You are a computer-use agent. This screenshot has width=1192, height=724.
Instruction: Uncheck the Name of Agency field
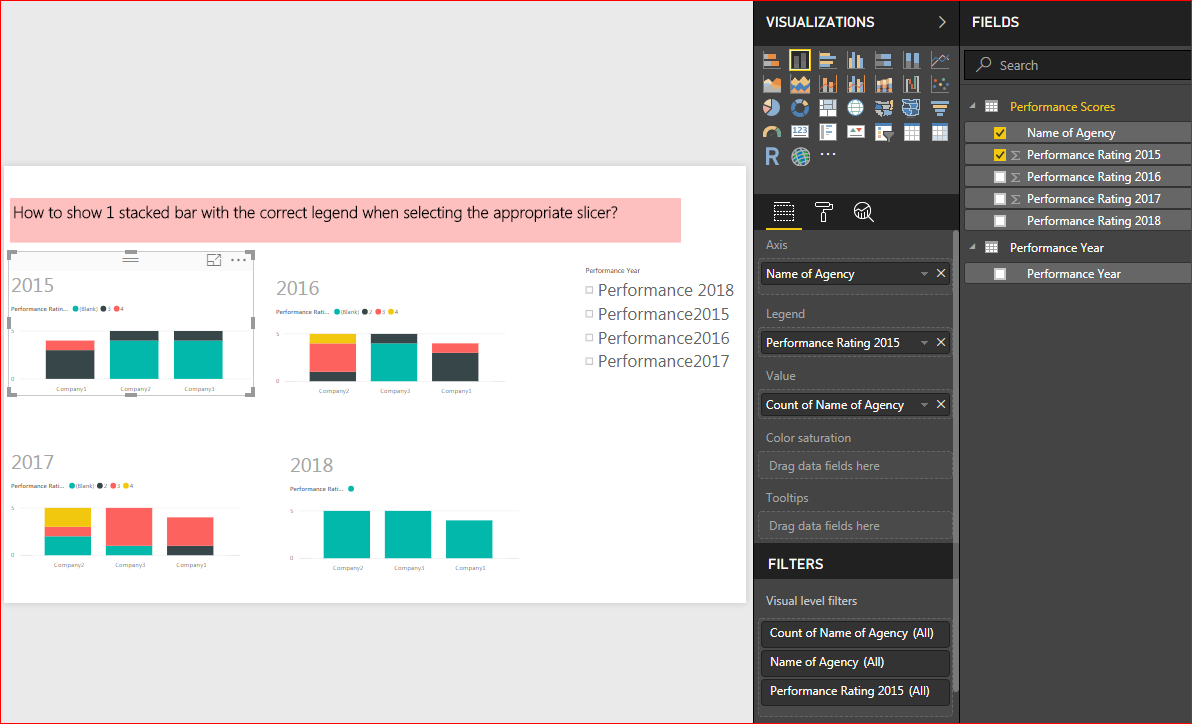pyautogui.click(x=1000, y=133)
